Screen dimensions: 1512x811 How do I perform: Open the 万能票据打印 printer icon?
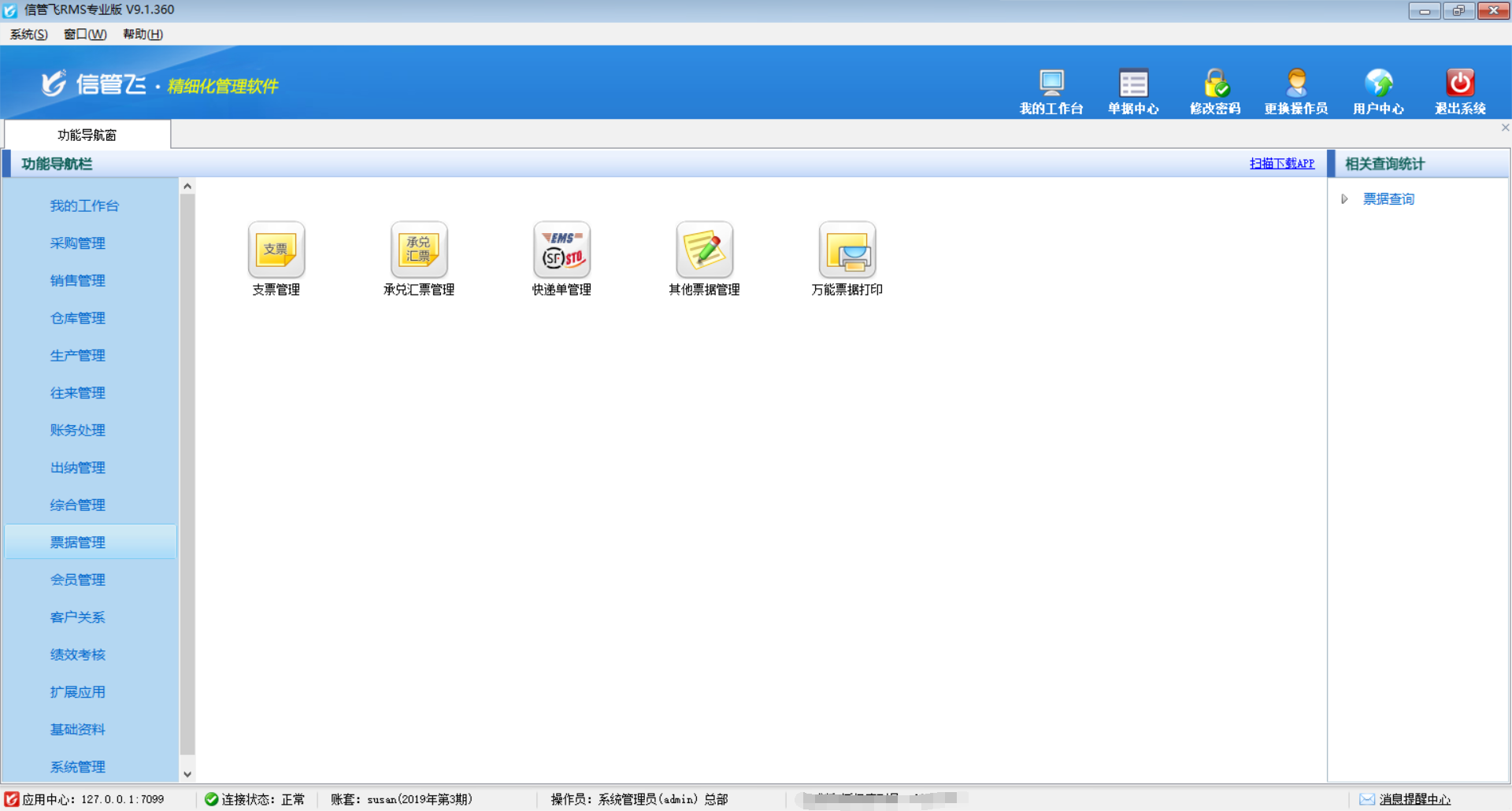[x=847, y=250]
